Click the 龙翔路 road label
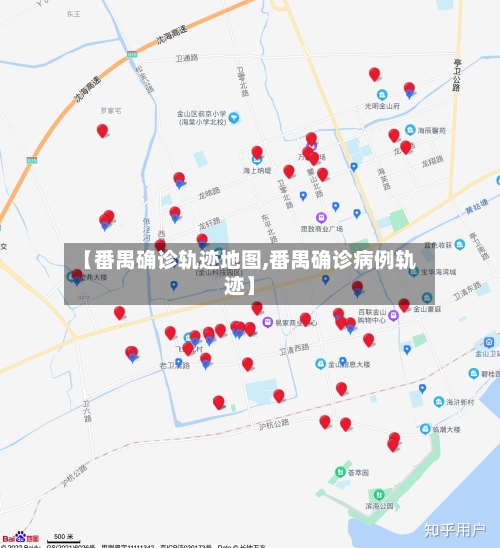Image resolution: width=500 pixels, height=548 pixels. click(x=433, y=162)
